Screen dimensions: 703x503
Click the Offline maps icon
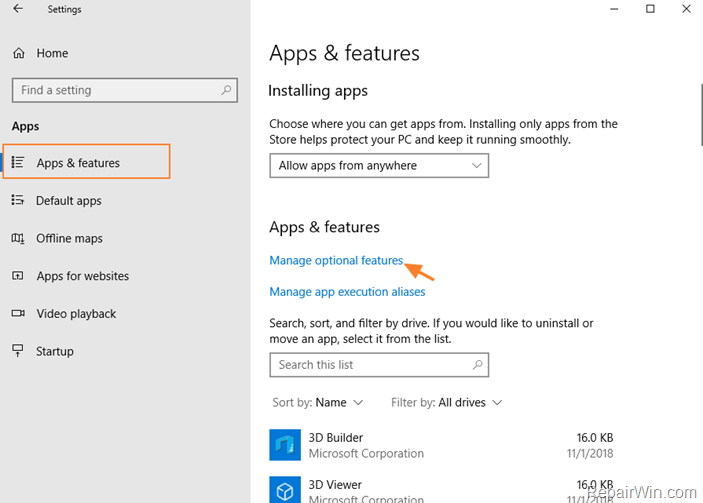click(x=18, y=238)
